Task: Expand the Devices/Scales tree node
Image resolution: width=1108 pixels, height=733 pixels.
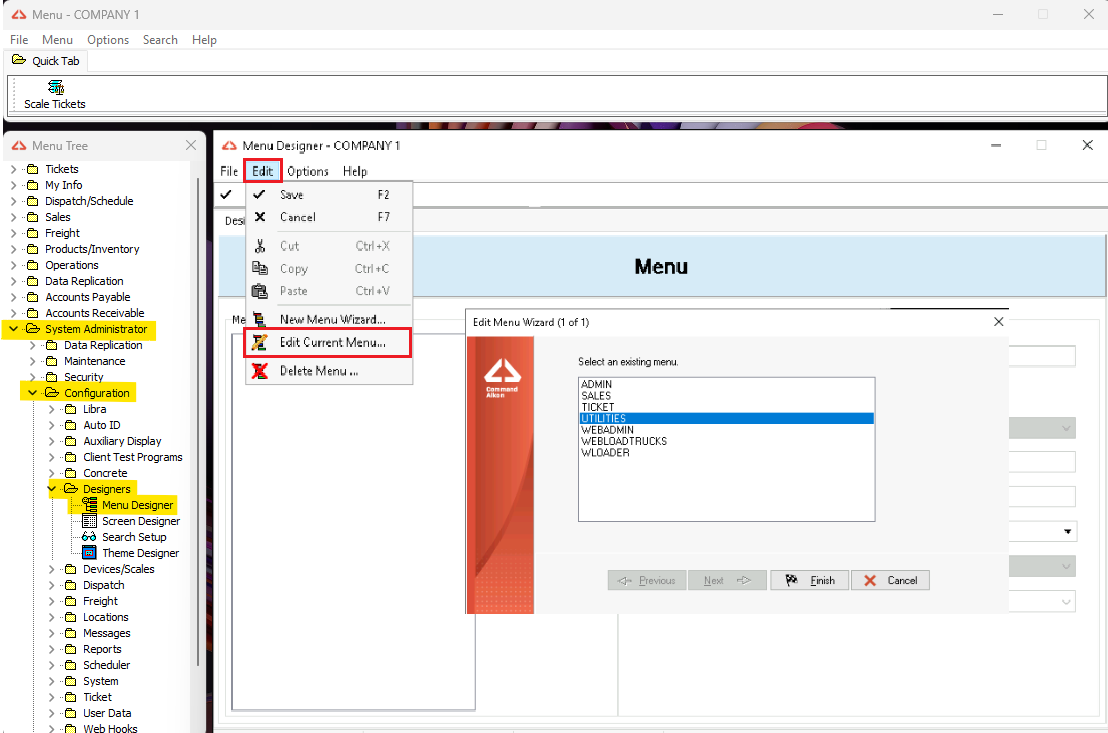Action: click(52, 569)
